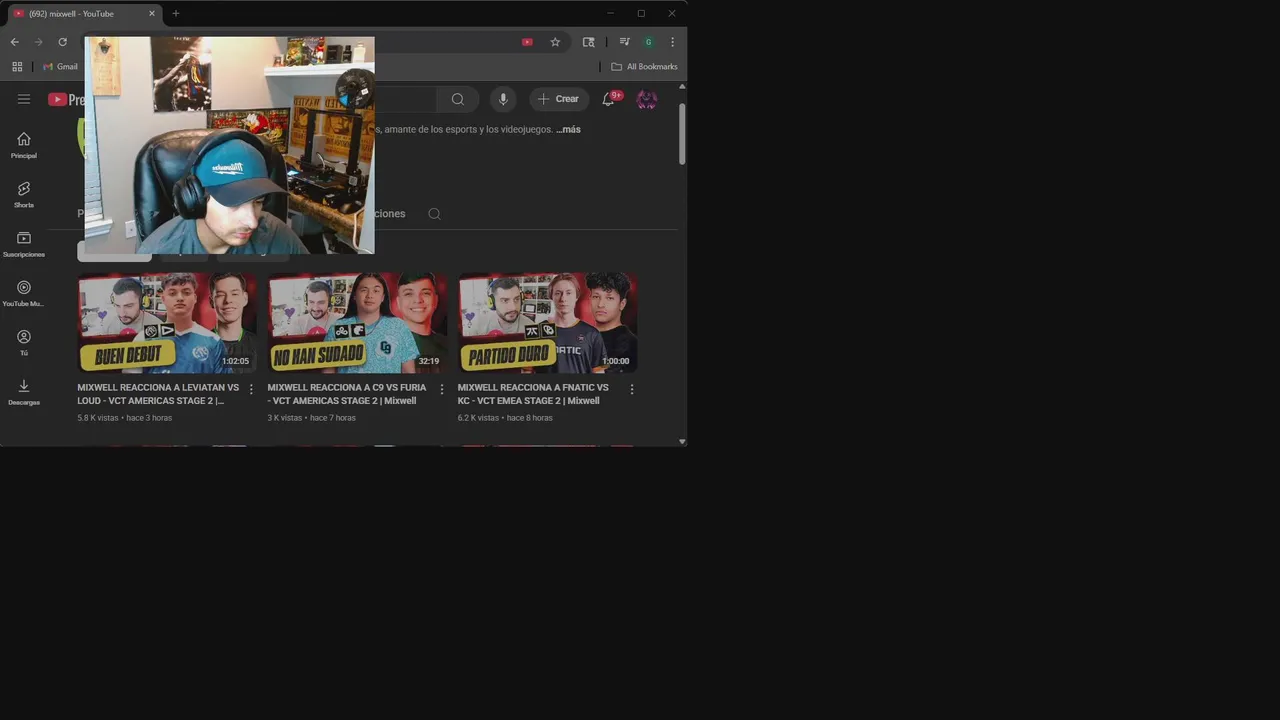Bookmark this page with star icon
This screenshot has height=720, width=1280.
[555, 42]
